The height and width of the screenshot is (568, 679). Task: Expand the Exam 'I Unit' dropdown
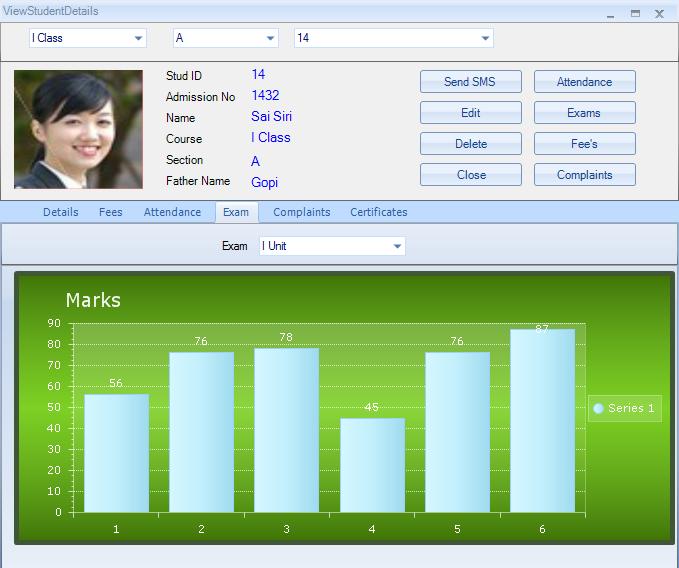coord(397,246)
